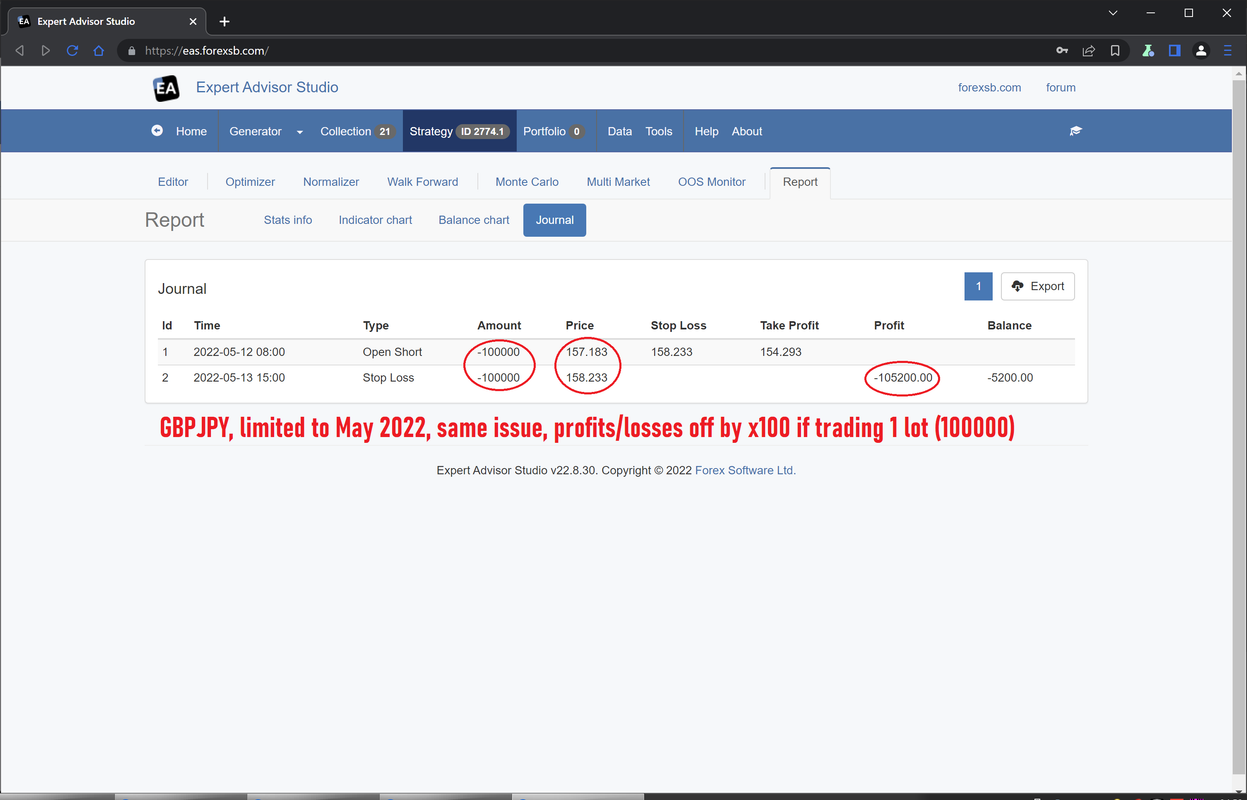Open the Generator menu
This screenshot has width=1247, height=800.
(255, 131)
